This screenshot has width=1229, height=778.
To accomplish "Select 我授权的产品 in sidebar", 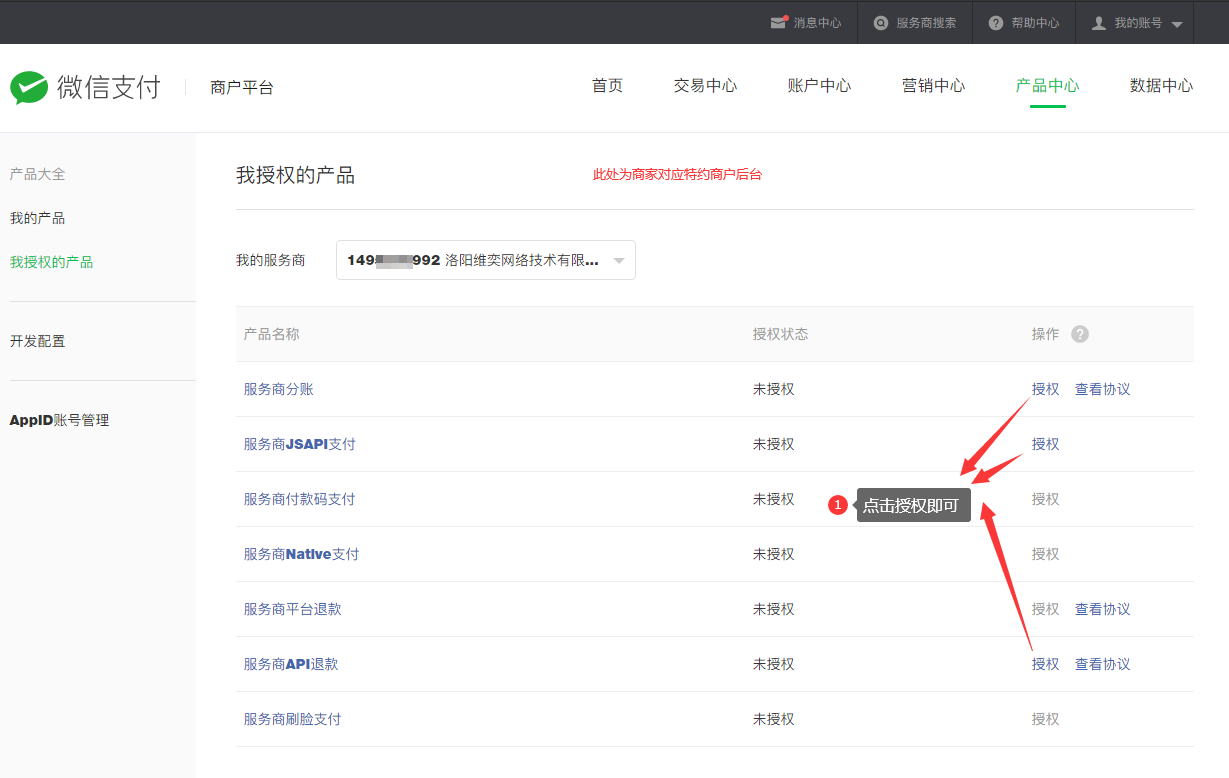I will (x=51, y=262).
